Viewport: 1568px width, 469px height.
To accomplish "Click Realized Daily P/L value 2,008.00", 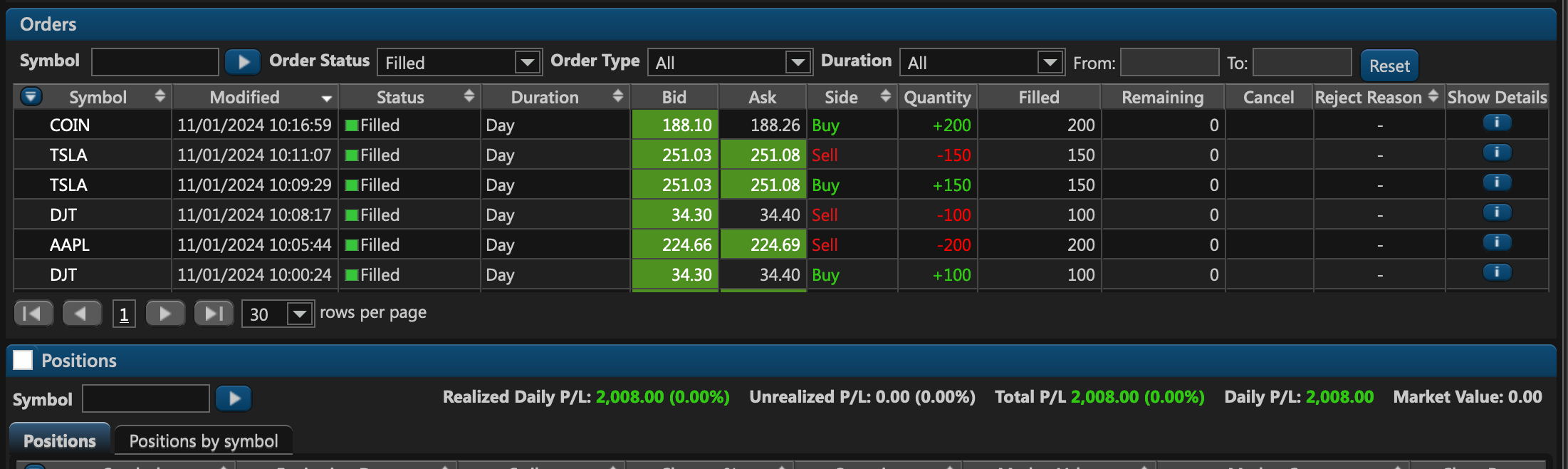I will [629, 397].
